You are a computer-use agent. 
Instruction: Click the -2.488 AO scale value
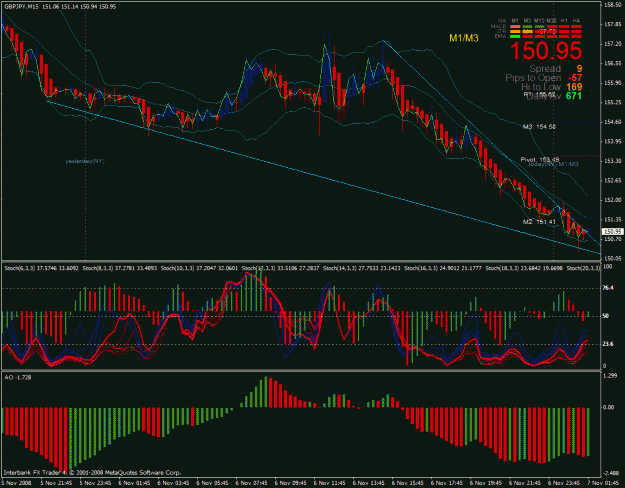[610, 473]
